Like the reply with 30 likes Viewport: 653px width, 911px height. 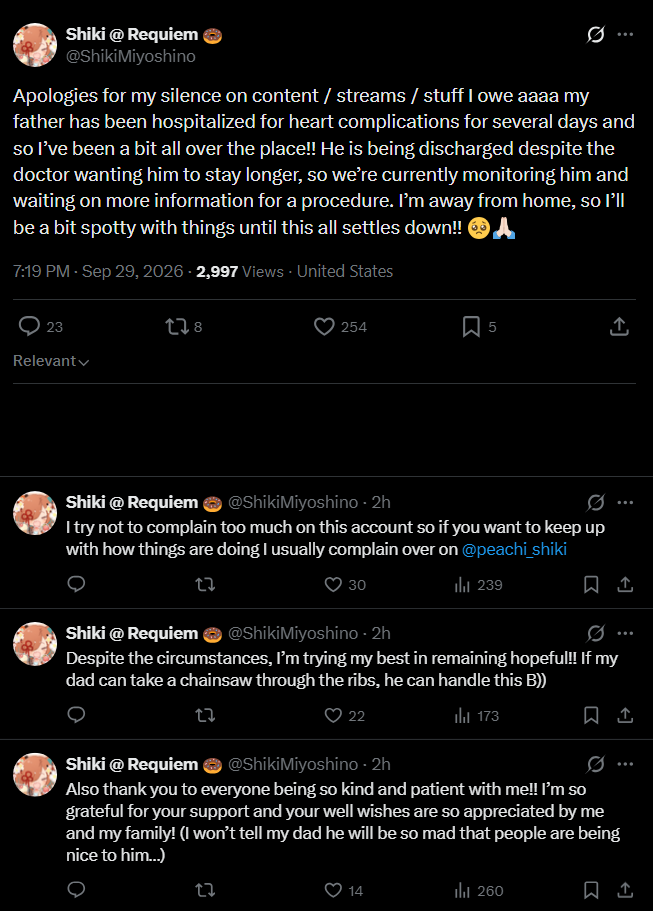[345, 584]
